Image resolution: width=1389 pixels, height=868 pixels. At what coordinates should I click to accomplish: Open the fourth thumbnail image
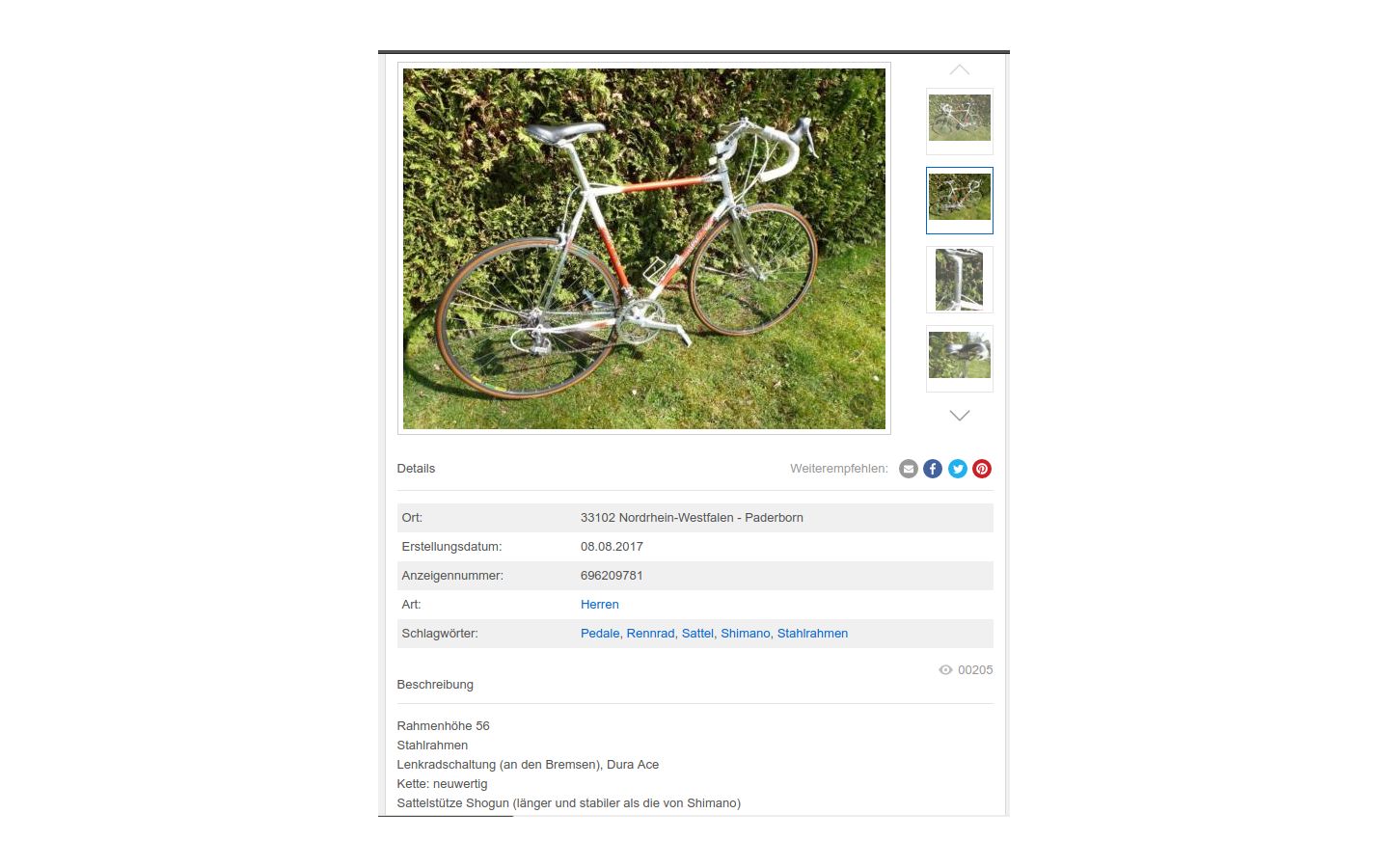pos(960,359)
